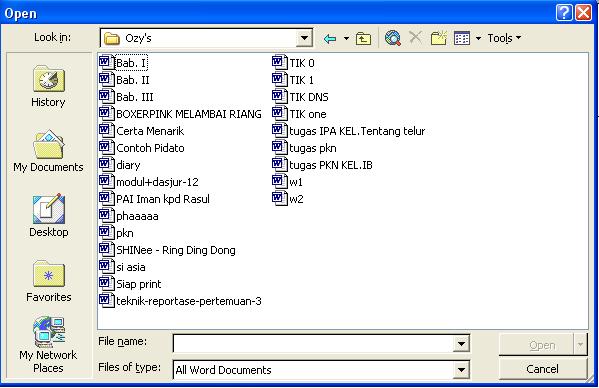Open History in places bar
Screen dimensions: 599x388
tap(48, 86)
